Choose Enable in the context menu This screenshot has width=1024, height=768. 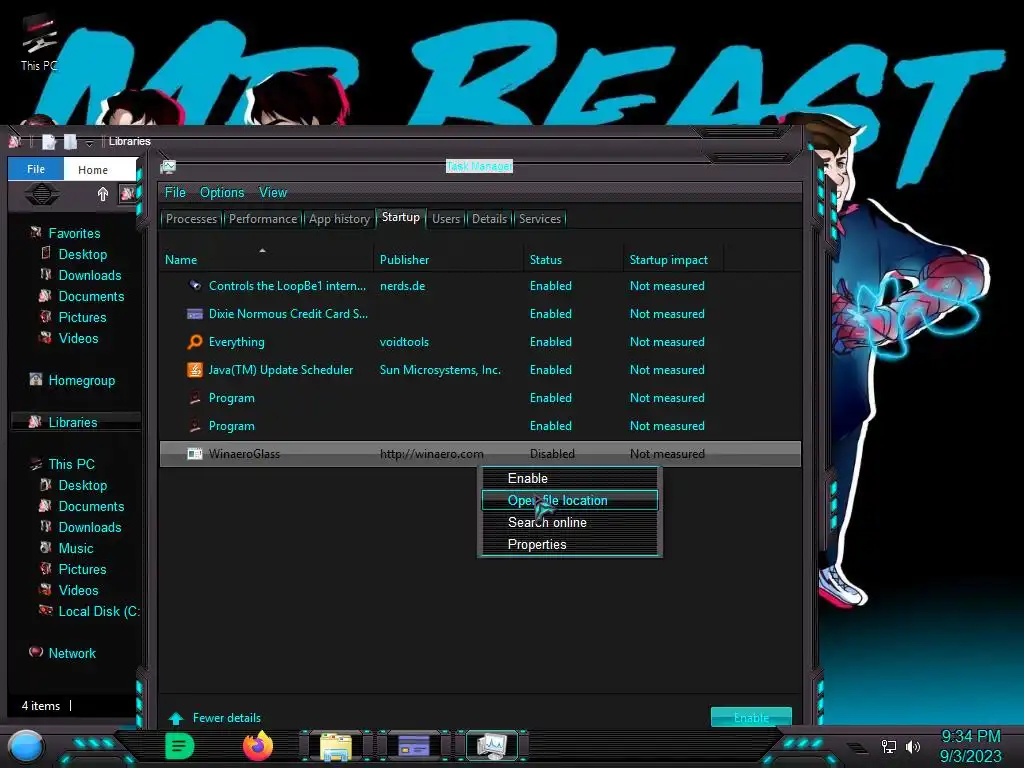pos(569,478)
